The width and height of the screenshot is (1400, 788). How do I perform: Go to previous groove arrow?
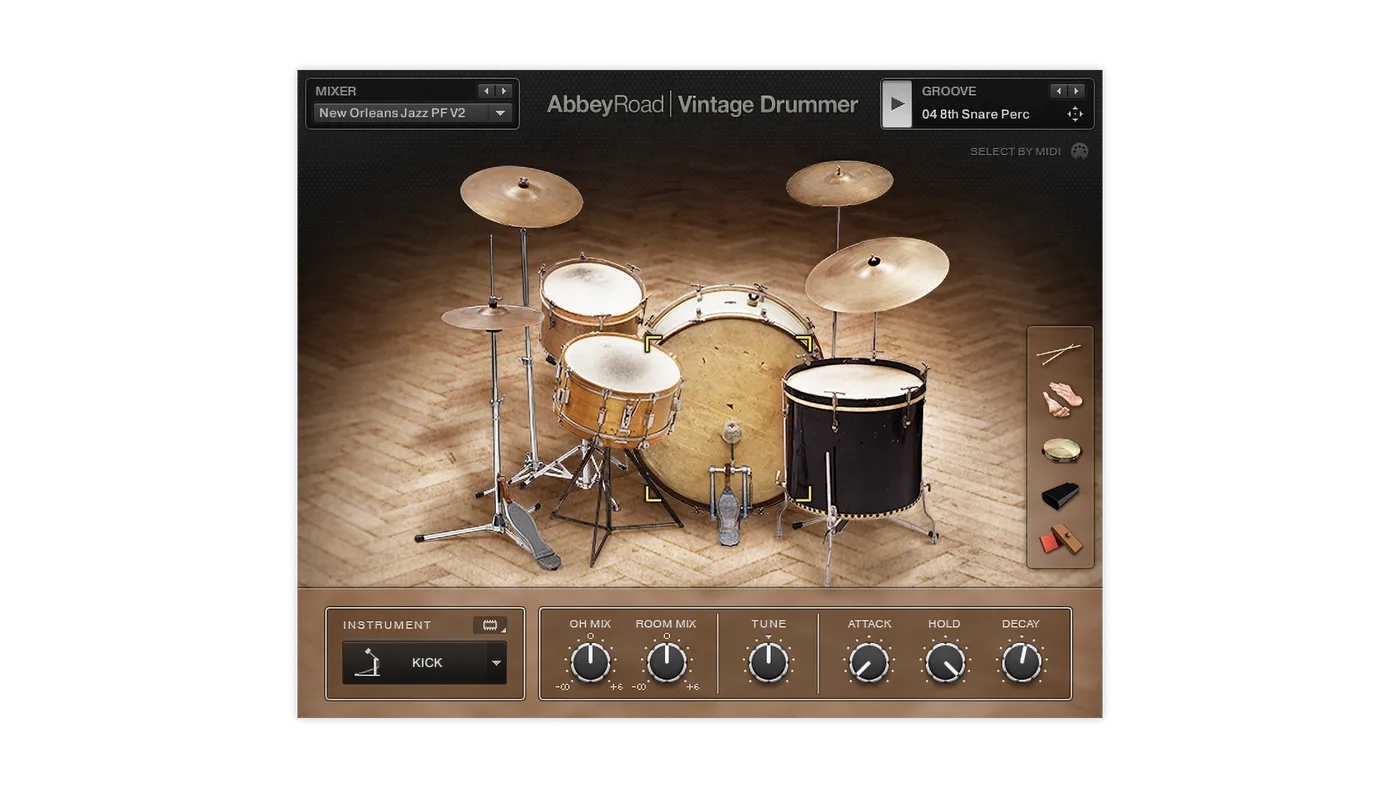[x=1058, y=91]
